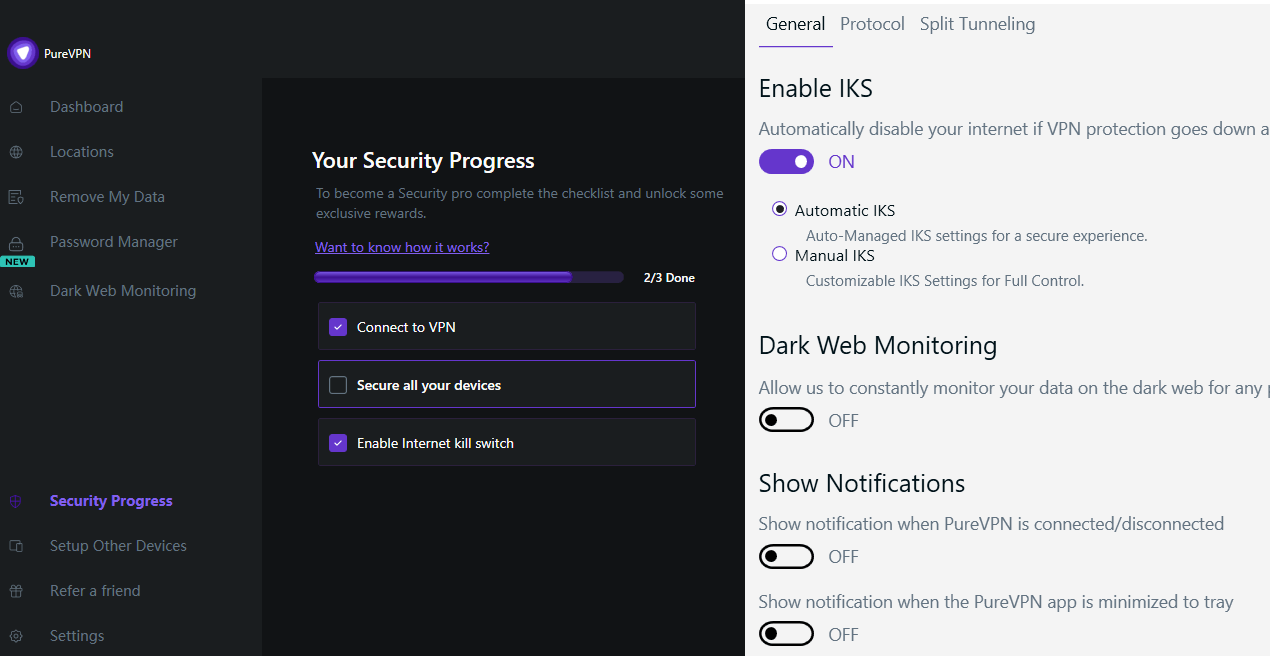Uncheck the Connect to VPN checkbox

click(338, 327)
